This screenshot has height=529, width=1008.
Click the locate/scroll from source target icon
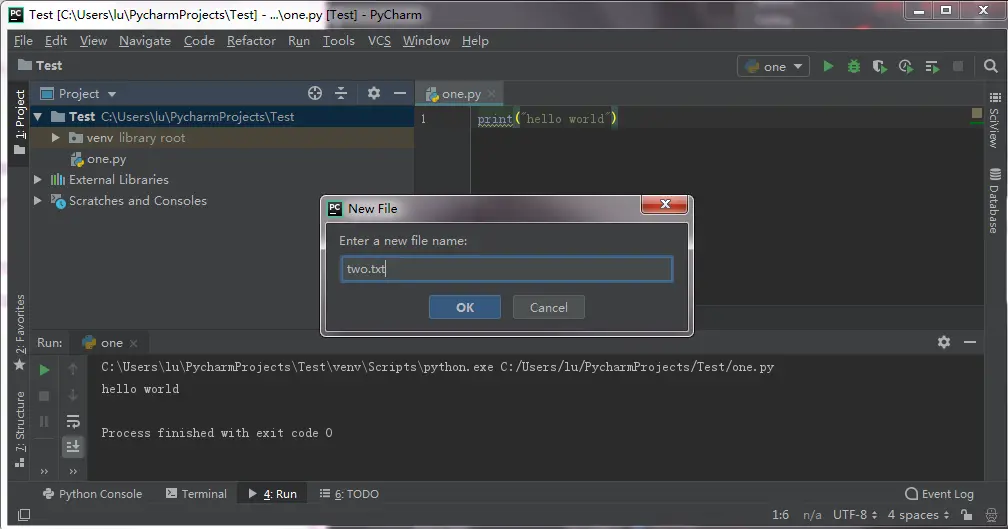coord(314,93)
